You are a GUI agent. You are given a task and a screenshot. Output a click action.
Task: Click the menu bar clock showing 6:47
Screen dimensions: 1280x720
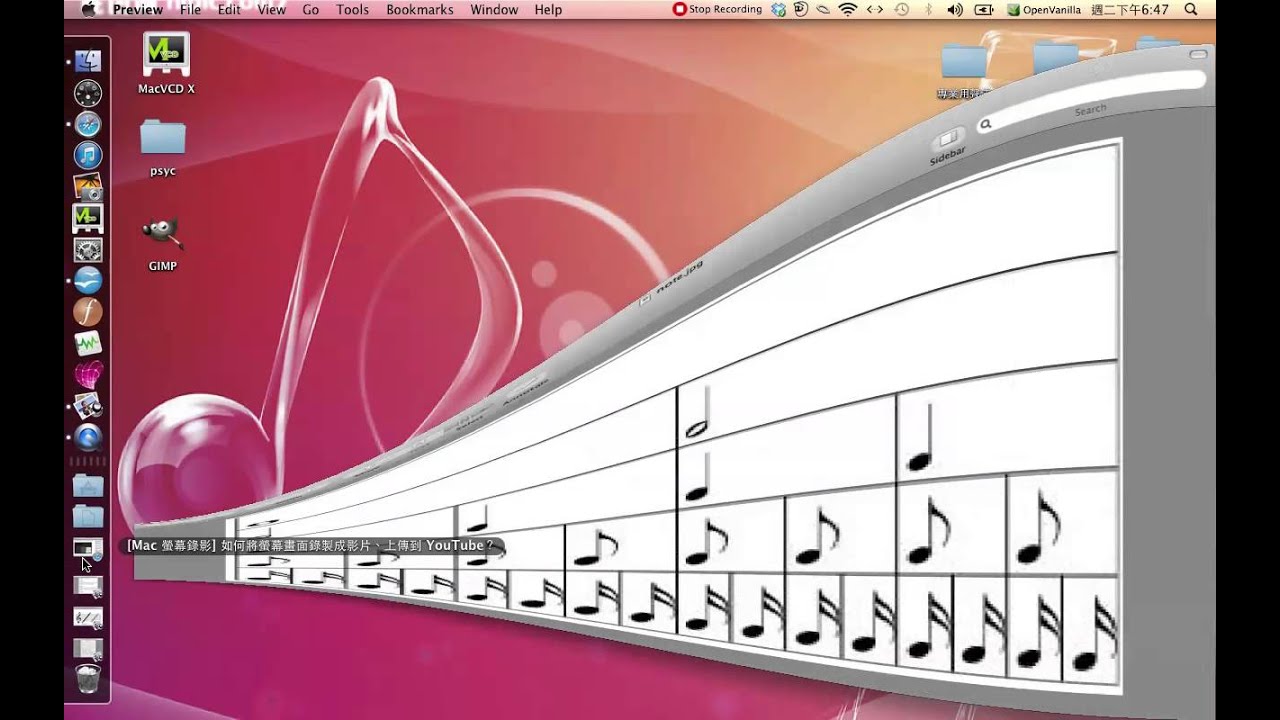pos(1129,9)
